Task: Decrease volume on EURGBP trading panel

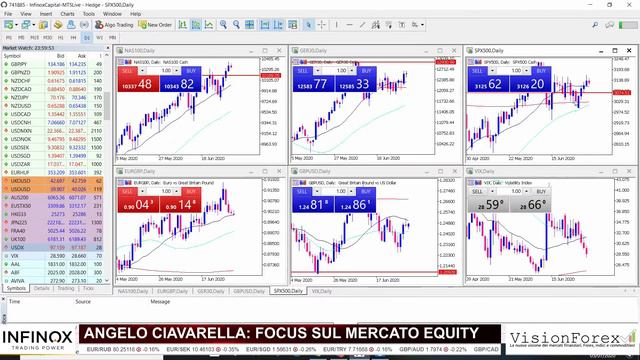Action: [142, 191]
